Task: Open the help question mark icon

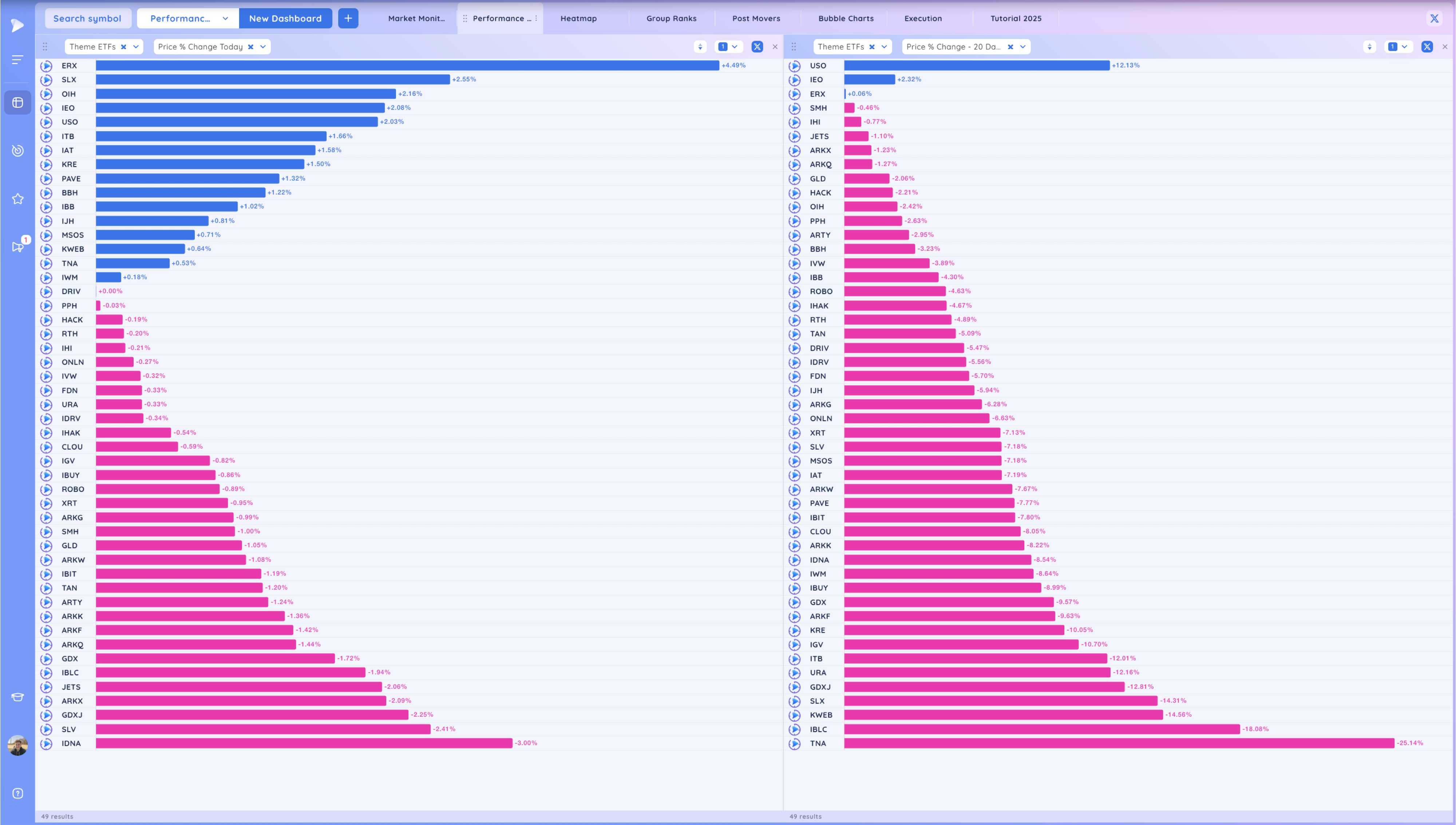Action: coord(17,793)
